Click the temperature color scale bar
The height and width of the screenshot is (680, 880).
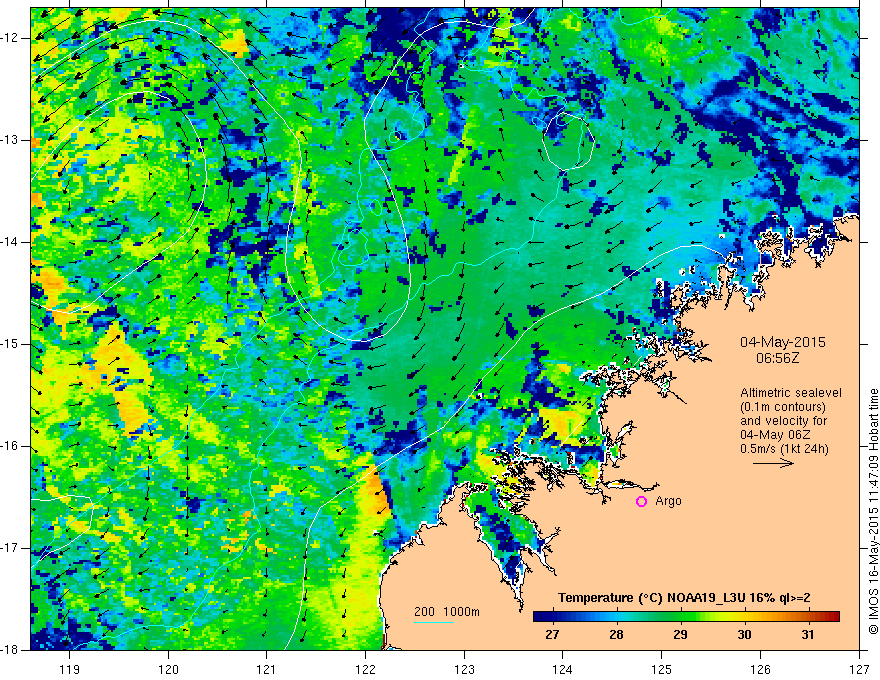(x=686, y=617)
